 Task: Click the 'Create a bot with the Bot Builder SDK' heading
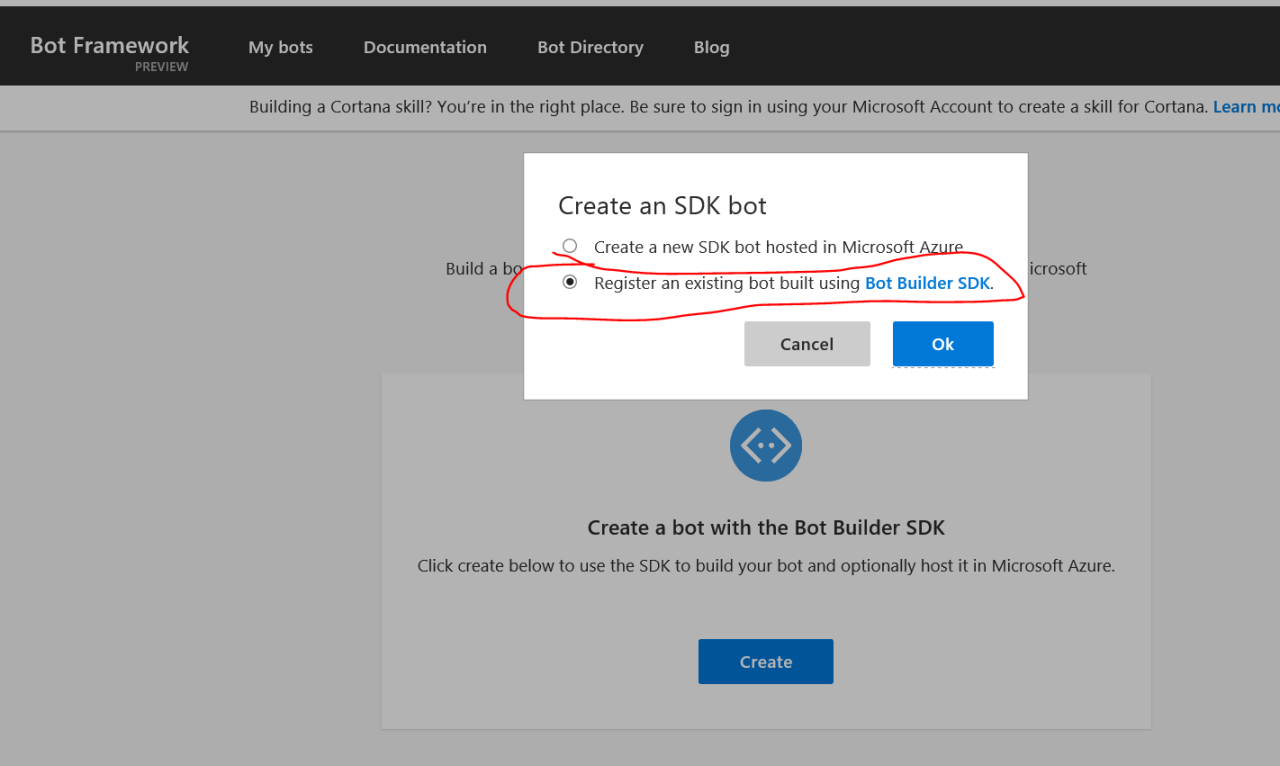pos(766,527)
